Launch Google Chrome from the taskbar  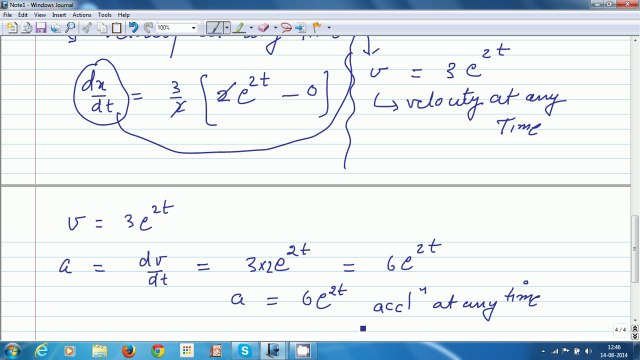pos(158,351)
